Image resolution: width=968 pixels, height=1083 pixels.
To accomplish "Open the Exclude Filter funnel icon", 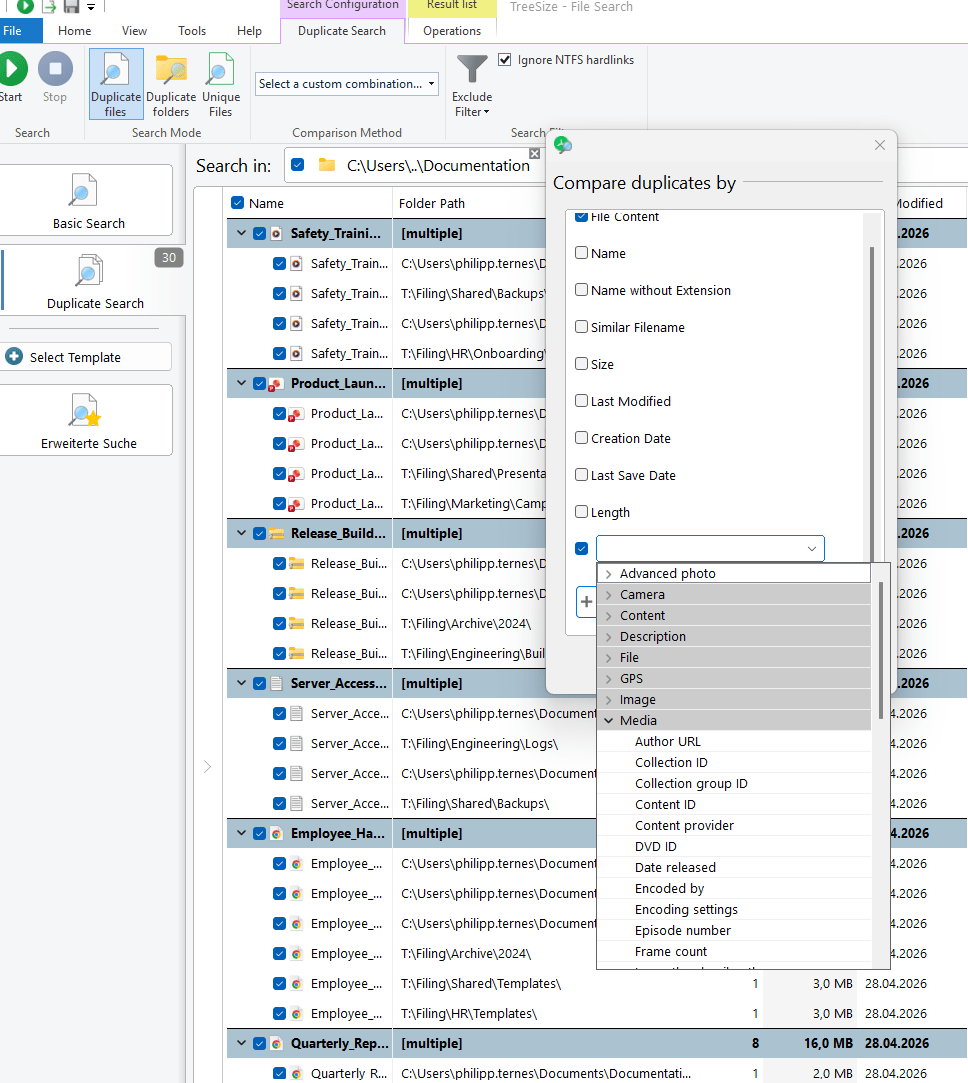I will click(x=472, y=70).
